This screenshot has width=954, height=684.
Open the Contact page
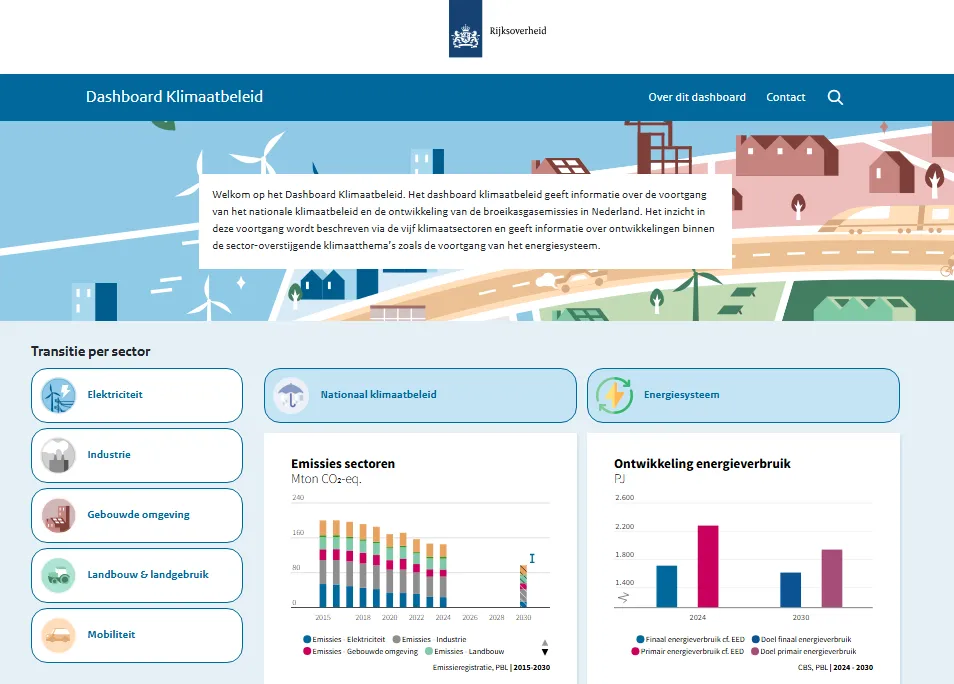point(785,97)
